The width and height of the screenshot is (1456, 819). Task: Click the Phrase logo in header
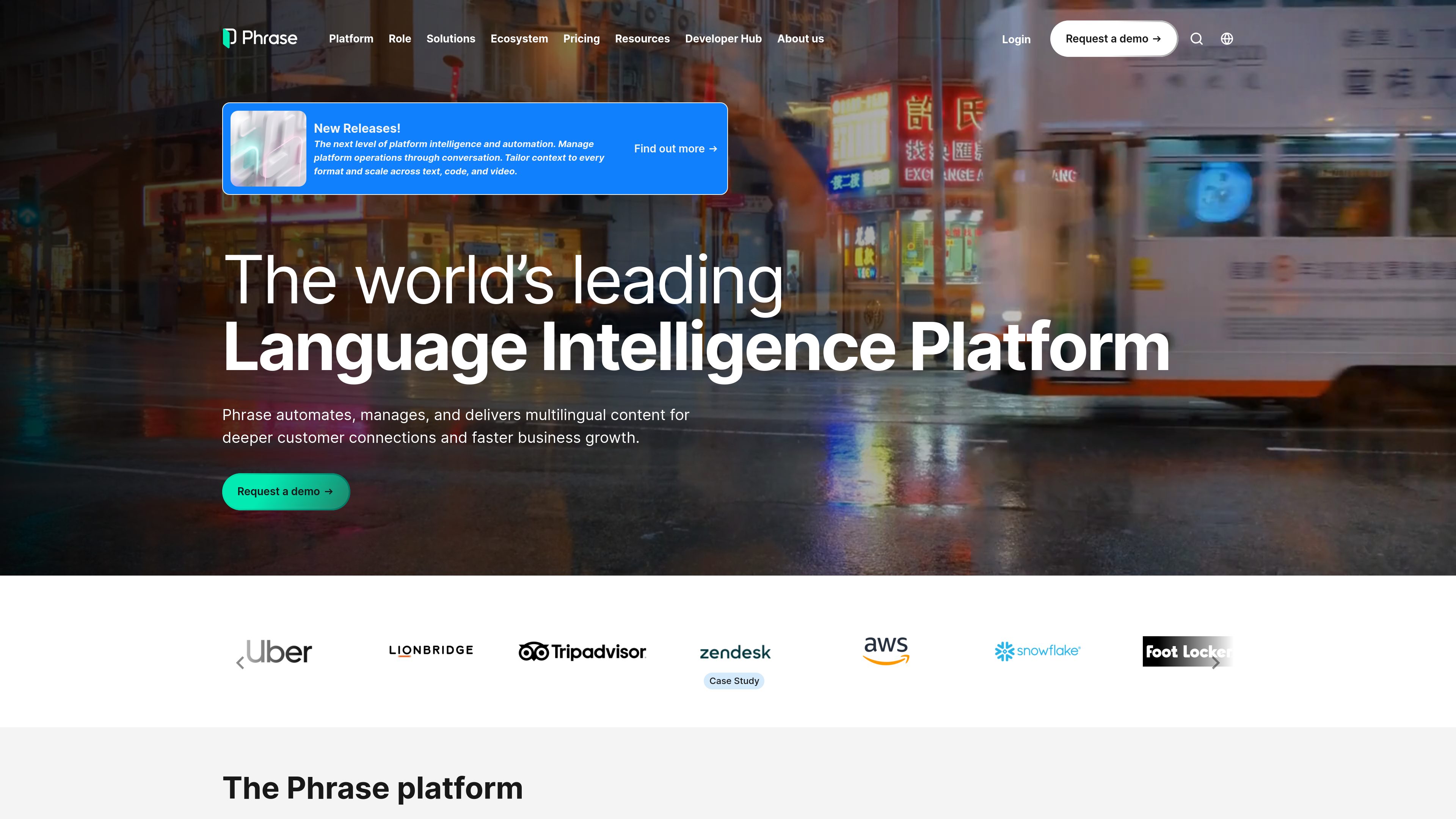point(260,38)
